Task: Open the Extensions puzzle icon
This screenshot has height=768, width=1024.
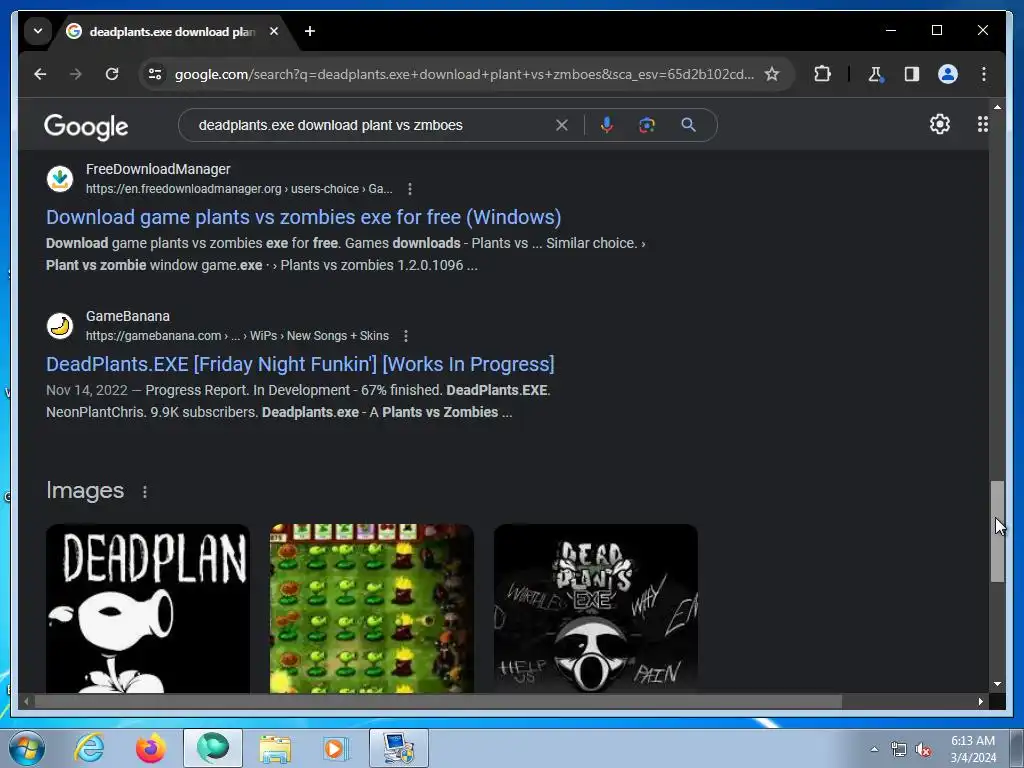Action: (822, 74)
